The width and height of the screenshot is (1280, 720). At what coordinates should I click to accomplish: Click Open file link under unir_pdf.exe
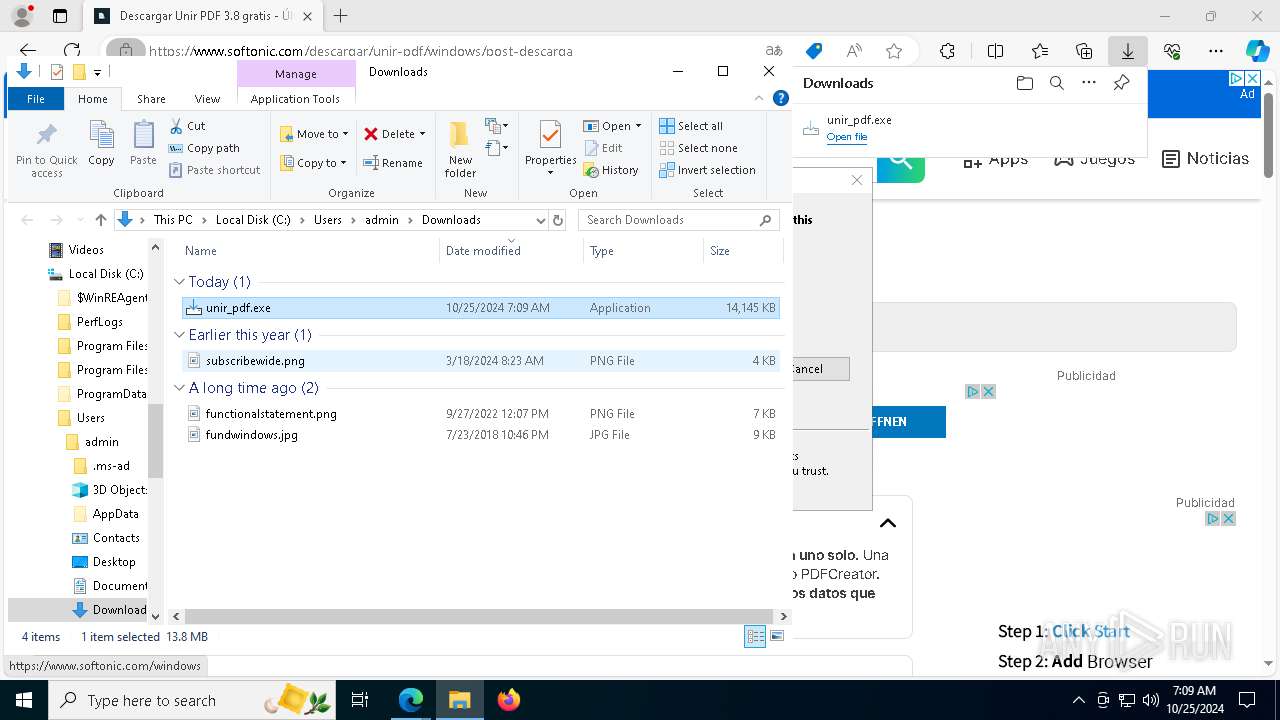(x=847, y=137)
